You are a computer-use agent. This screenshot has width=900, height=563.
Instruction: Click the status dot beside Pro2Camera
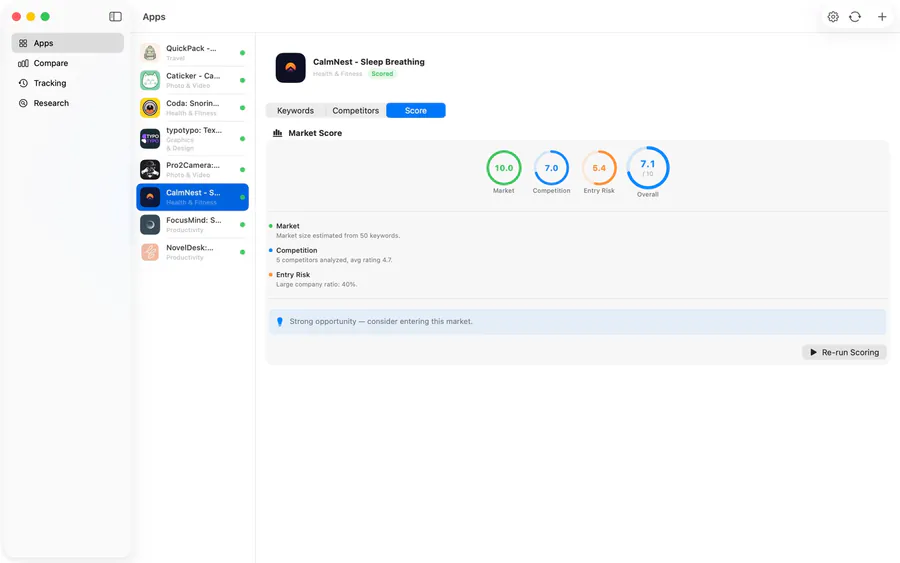pos(242,170)
